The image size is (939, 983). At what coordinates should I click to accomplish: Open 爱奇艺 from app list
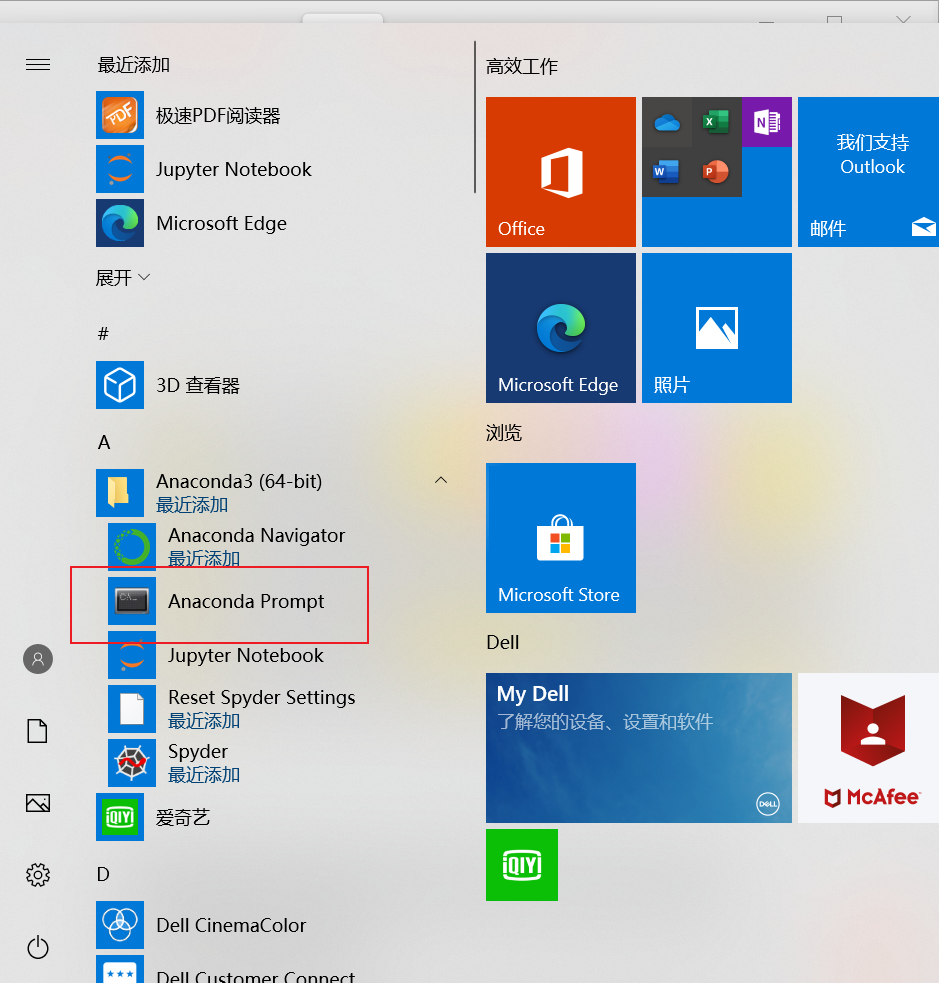[x=153, y=817]
